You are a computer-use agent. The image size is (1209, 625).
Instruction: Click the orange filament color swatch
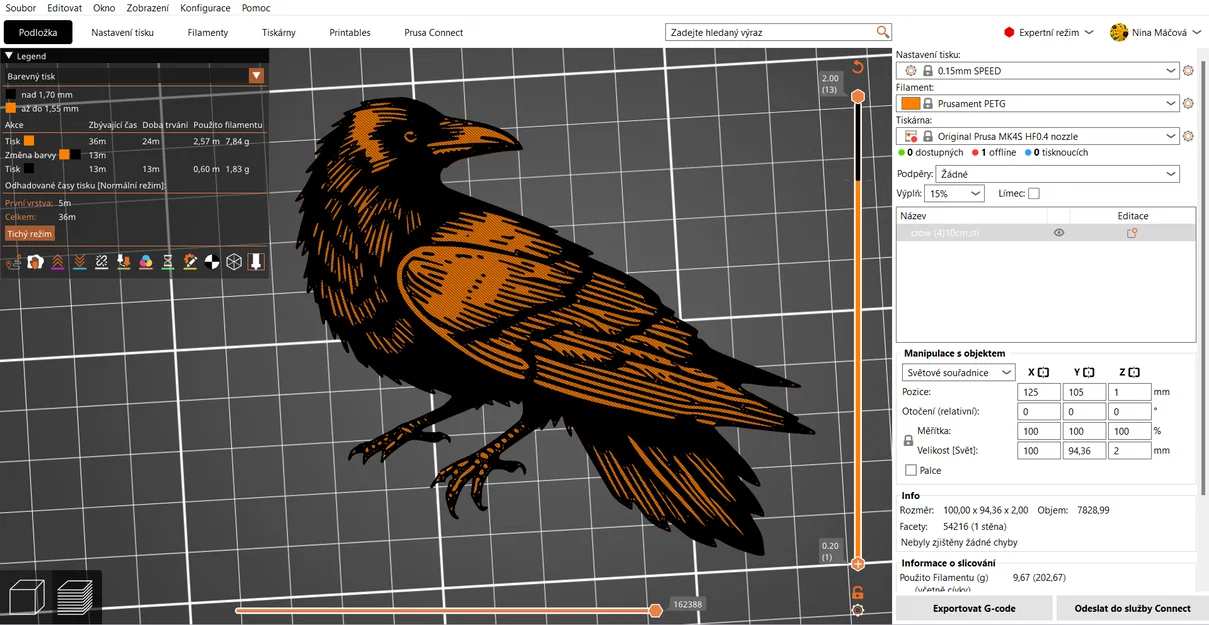910,104
